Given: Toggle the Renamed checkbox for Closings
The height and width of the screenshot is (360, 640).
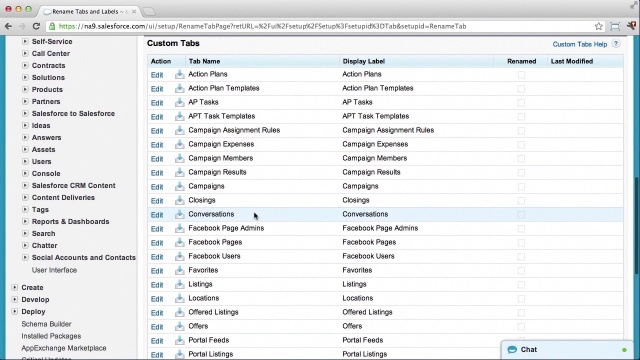Looking at the screenshot, I should click(521, 201).
